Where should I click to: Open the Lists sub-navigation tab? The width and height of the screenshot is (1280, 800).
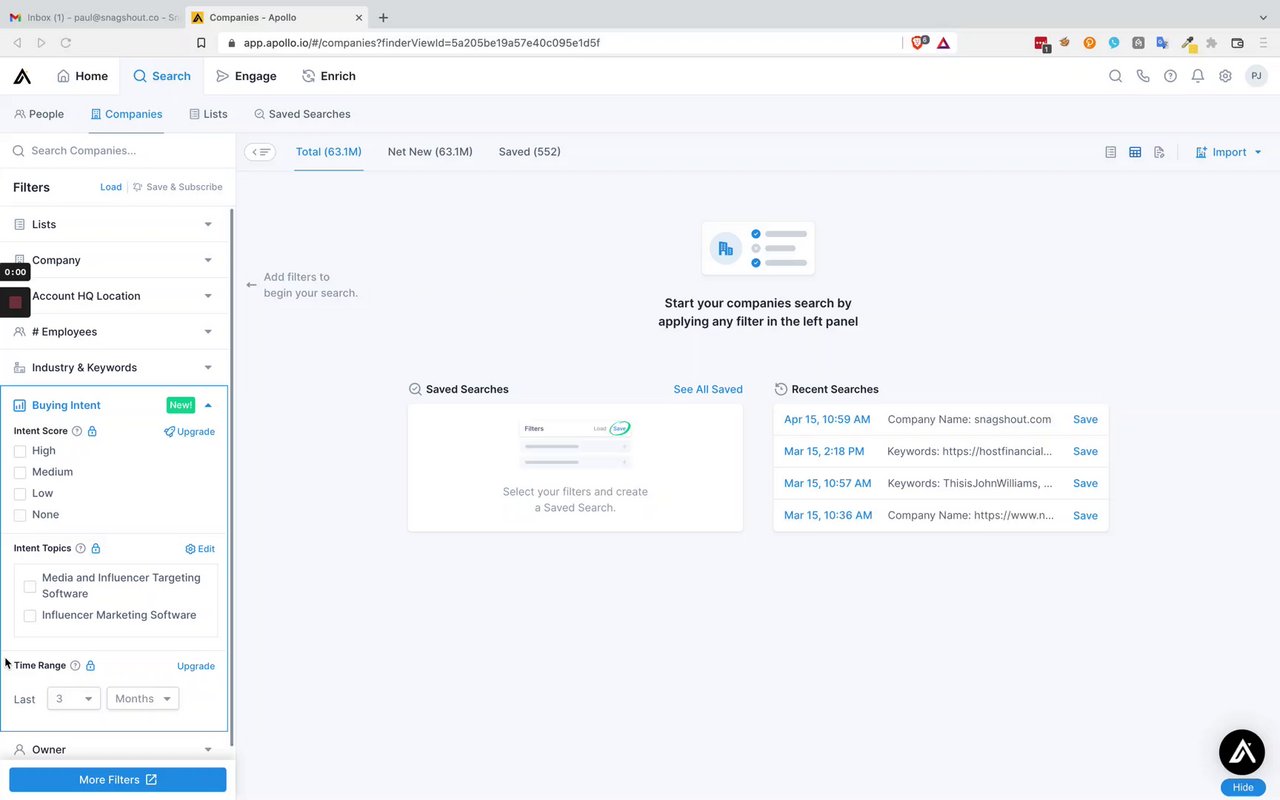(x=208, y=114)
